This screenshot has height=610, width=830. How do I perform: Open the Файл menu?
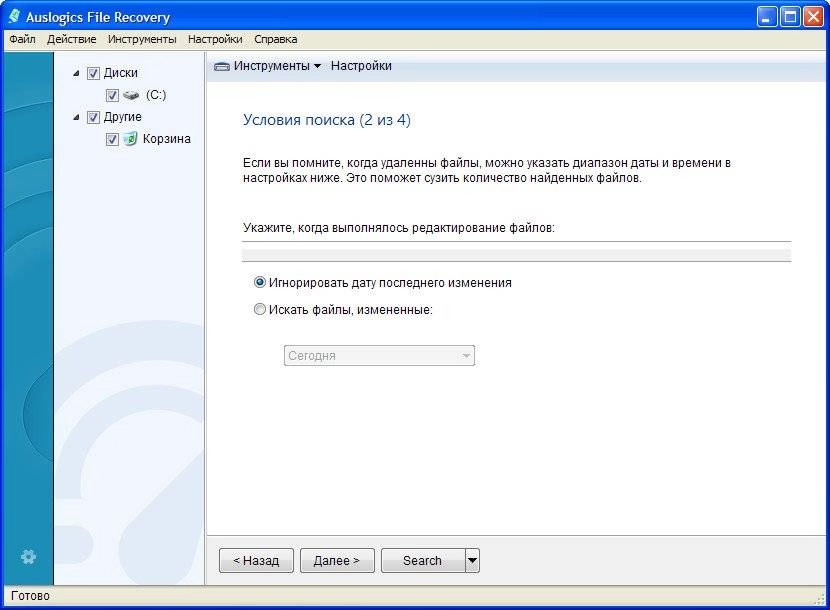click(x=22, y=39)
